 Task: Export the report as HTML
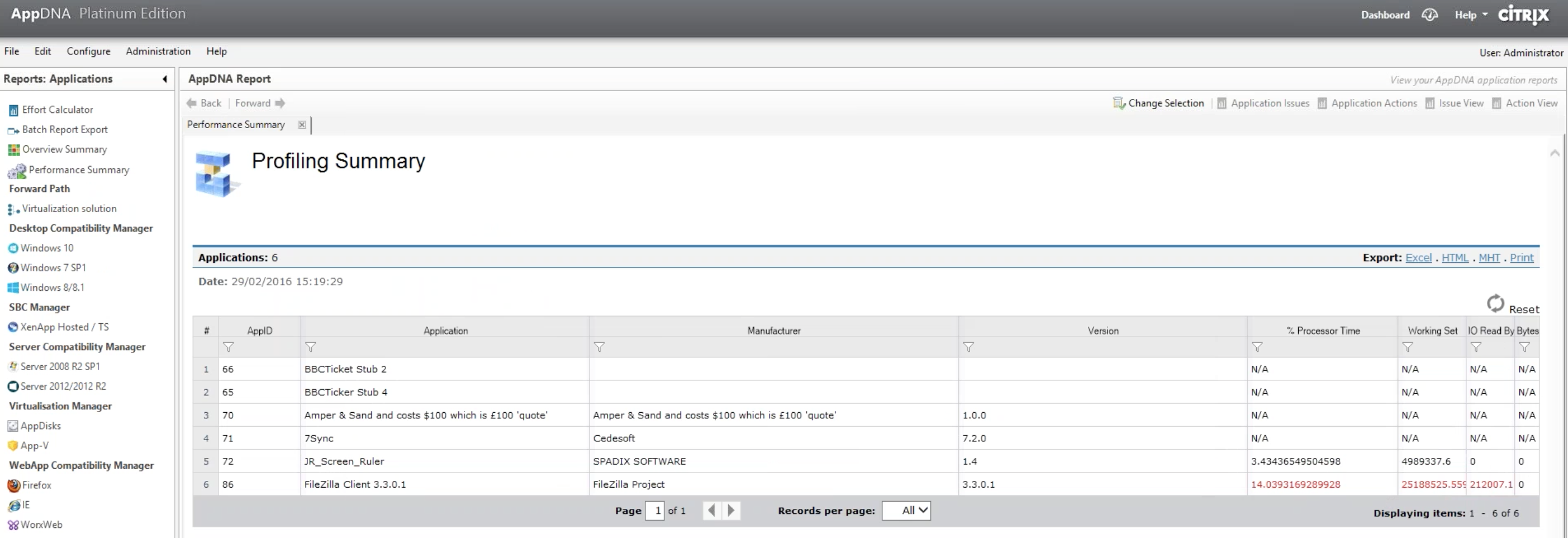click(x=1455, y=258)
